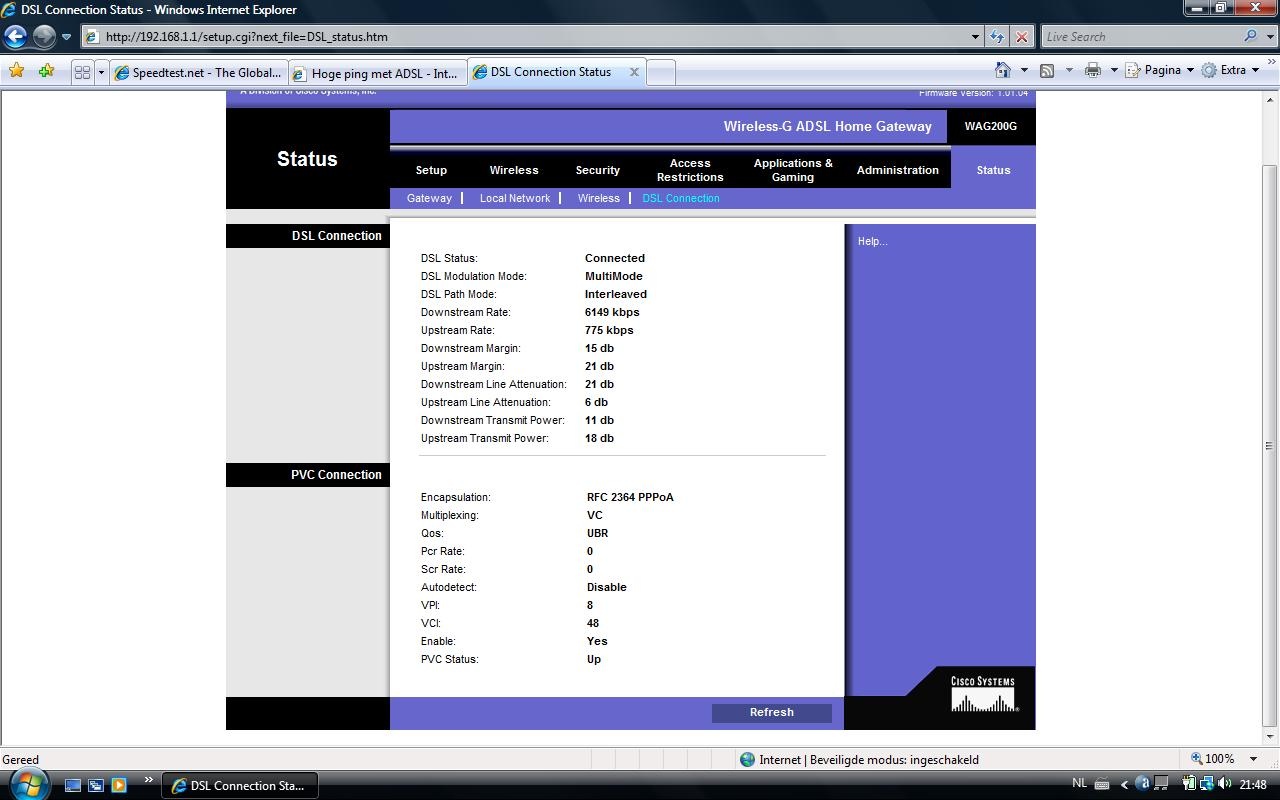
Task: Open the Setup router tab
Action: [431, 170]
